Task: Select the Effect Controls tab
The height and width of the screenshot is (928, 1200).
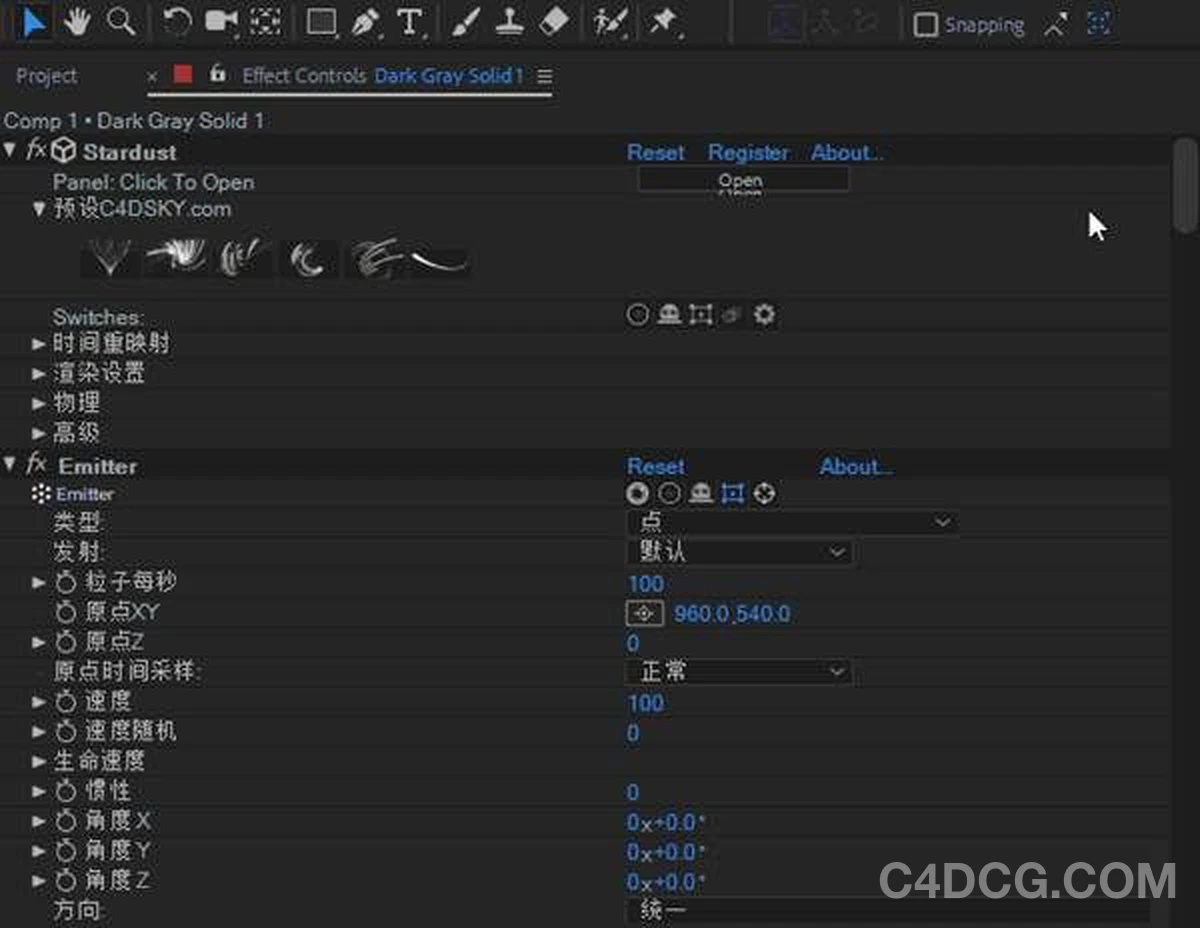Action: pyautogui.click(x=304, y=75)
